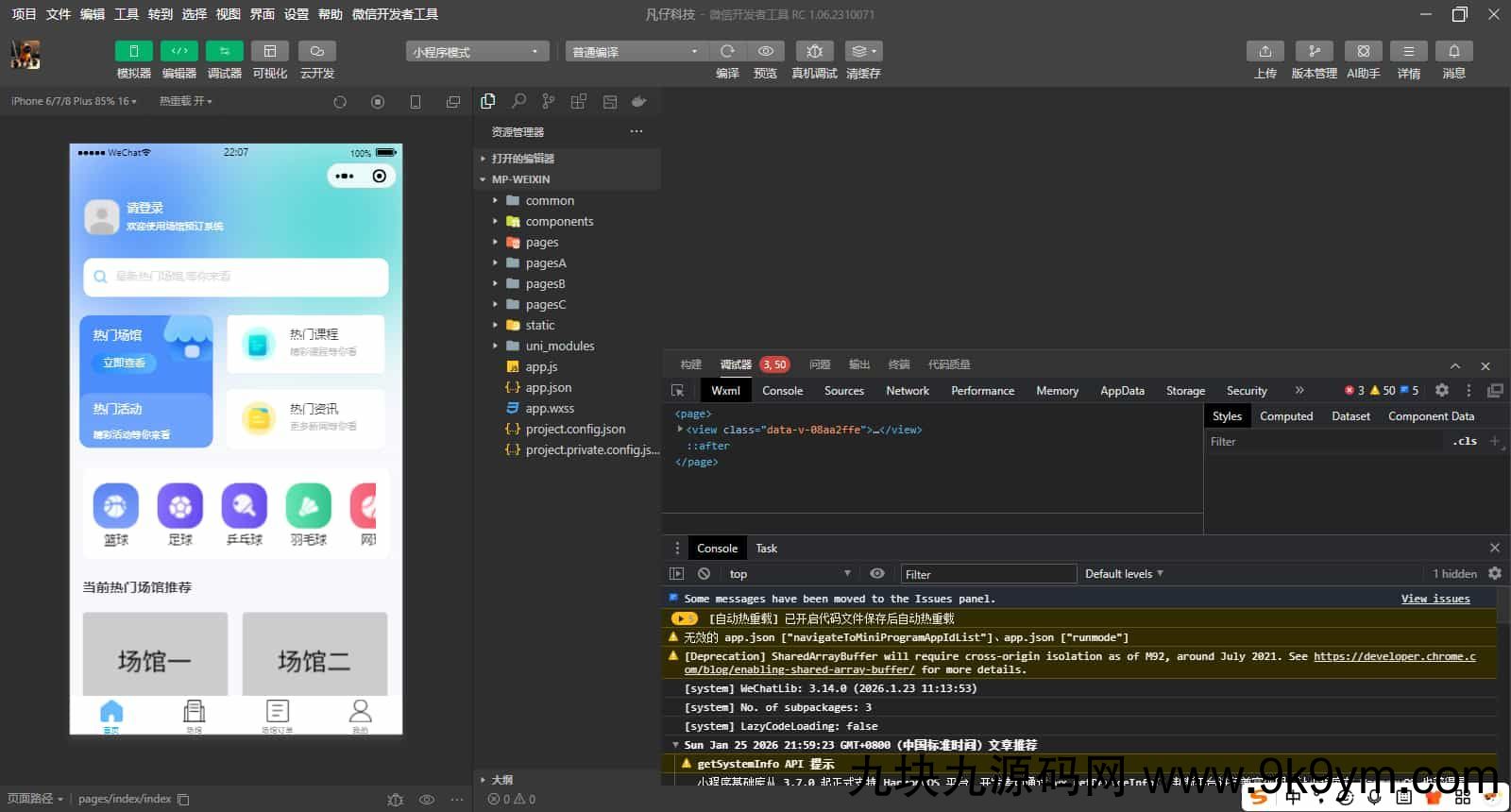Clear the console with the clear icon
The image size is (1511, 812).
click(x=704, y=574)
